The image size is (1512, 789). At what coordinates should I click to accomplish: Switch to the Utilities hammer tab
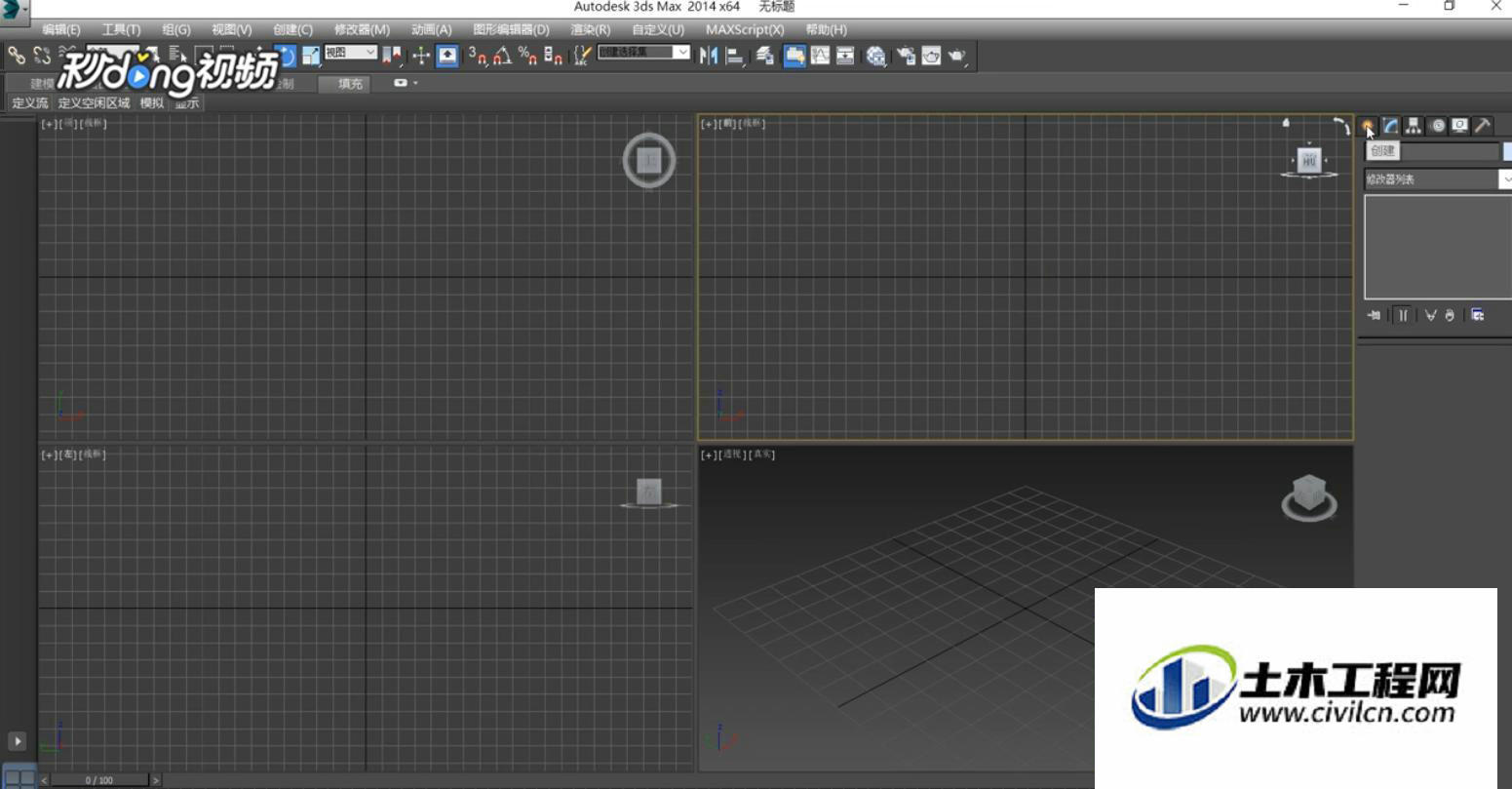[1483, 126]
